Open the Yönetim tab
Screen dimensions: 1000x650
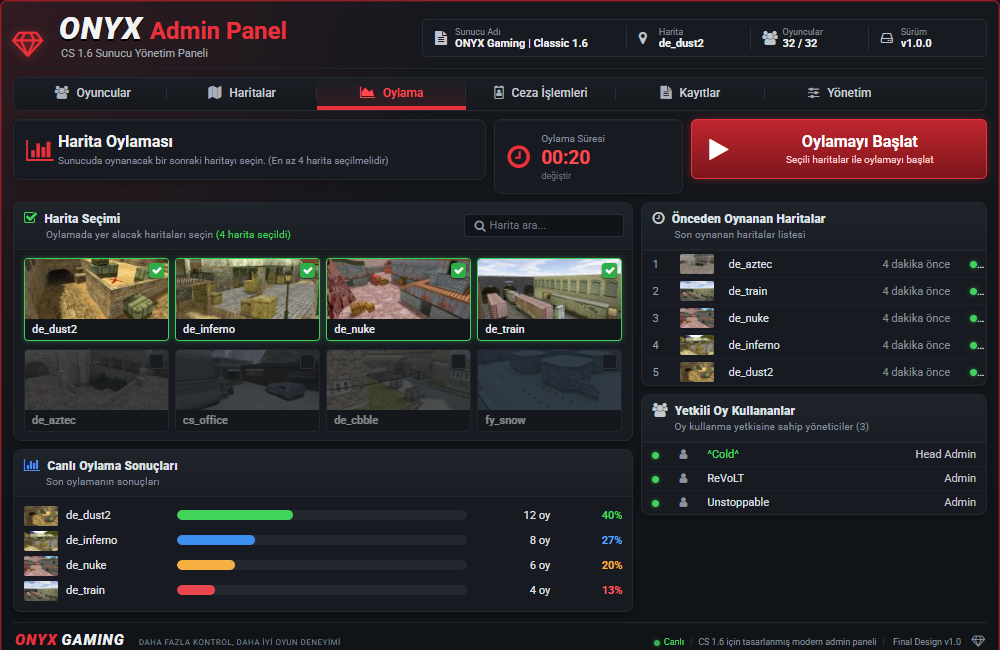click(x=839, y=93)
